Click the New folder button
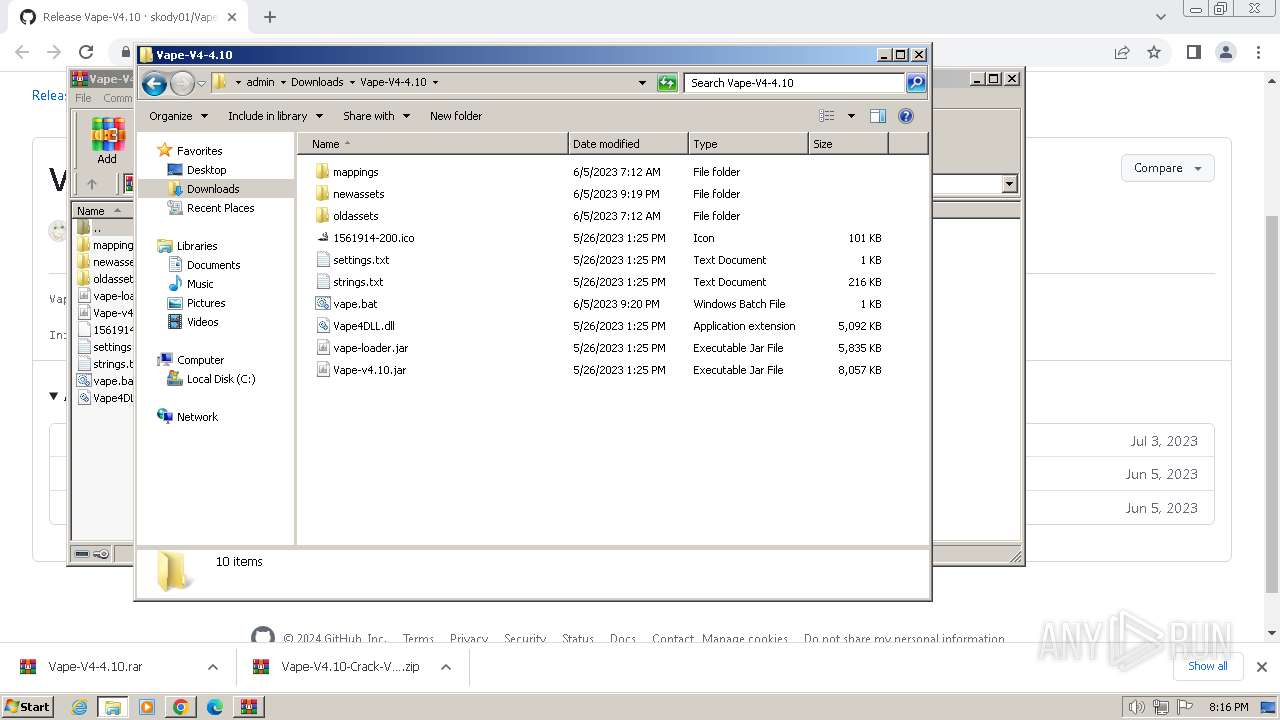This screenshot has height=720, width=1280. 456,116
